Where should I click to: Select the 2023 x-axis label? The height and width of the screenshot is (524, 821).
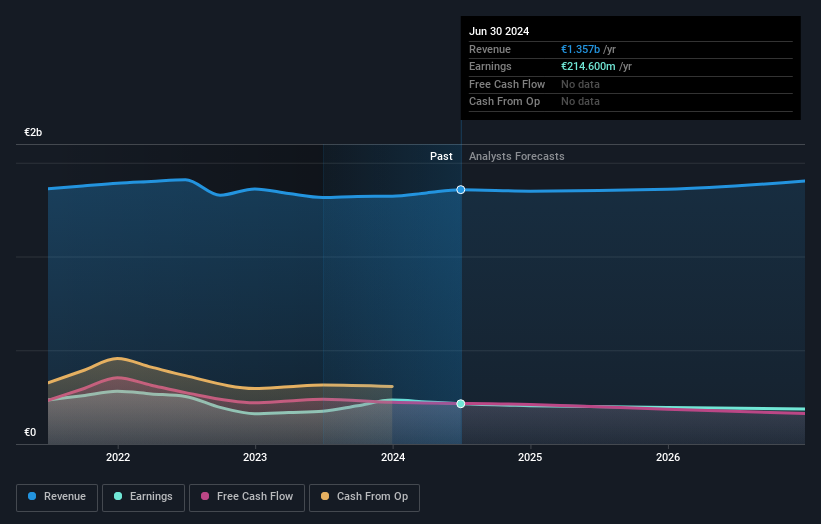point(255,457)
